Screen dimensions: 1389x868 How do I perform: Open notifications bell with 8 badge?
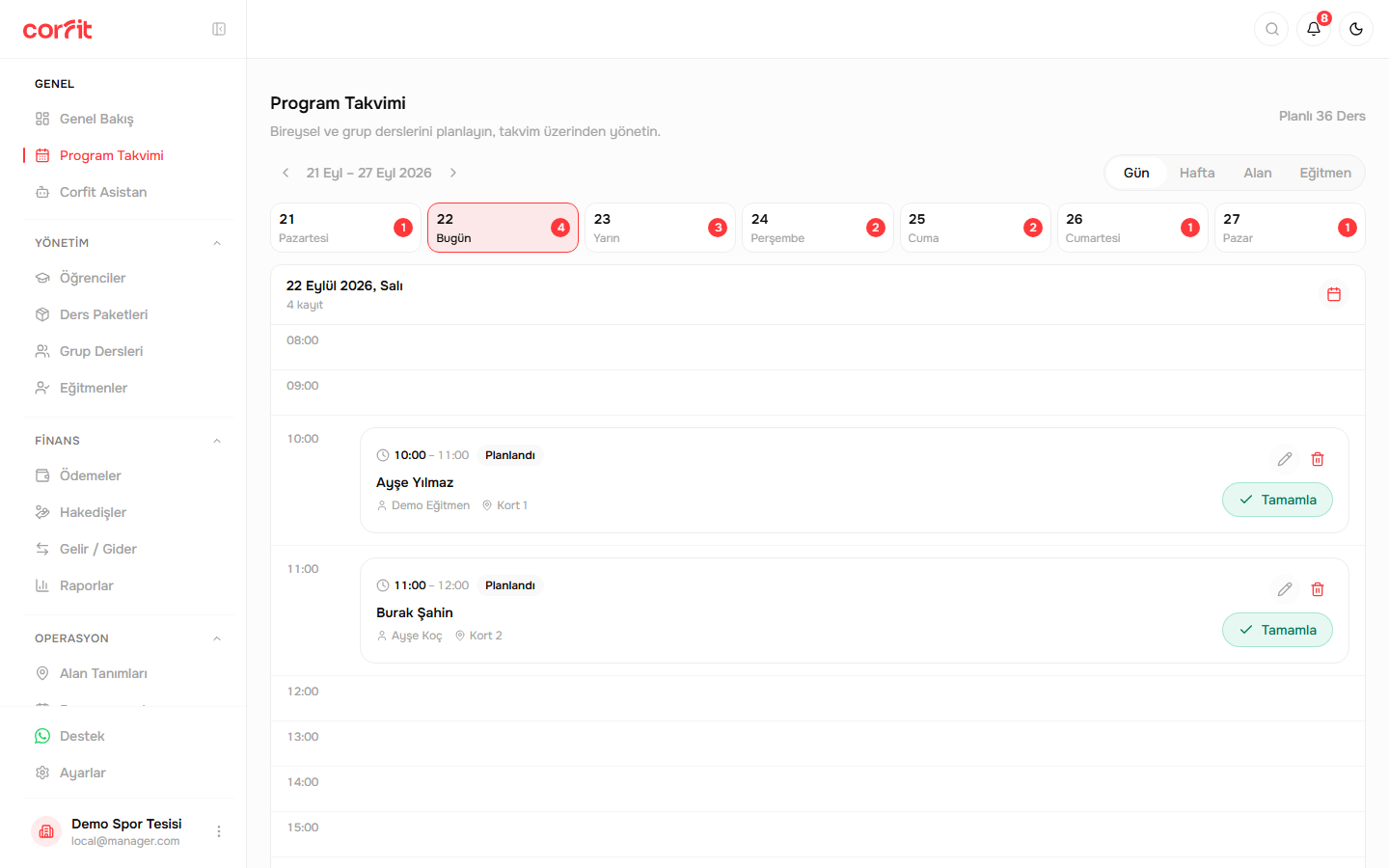pyautogui.click(x=1314, y=29)
